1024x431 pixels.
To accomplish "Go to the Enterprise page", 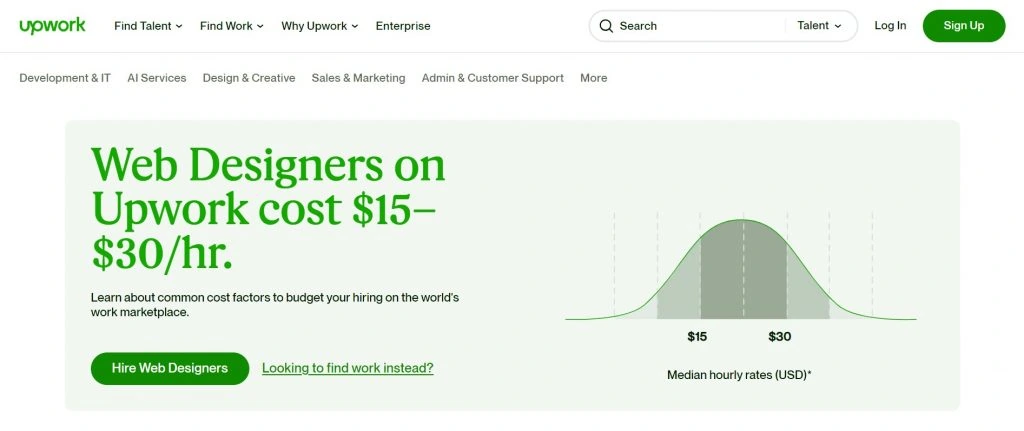I will [x=403, y=26].
